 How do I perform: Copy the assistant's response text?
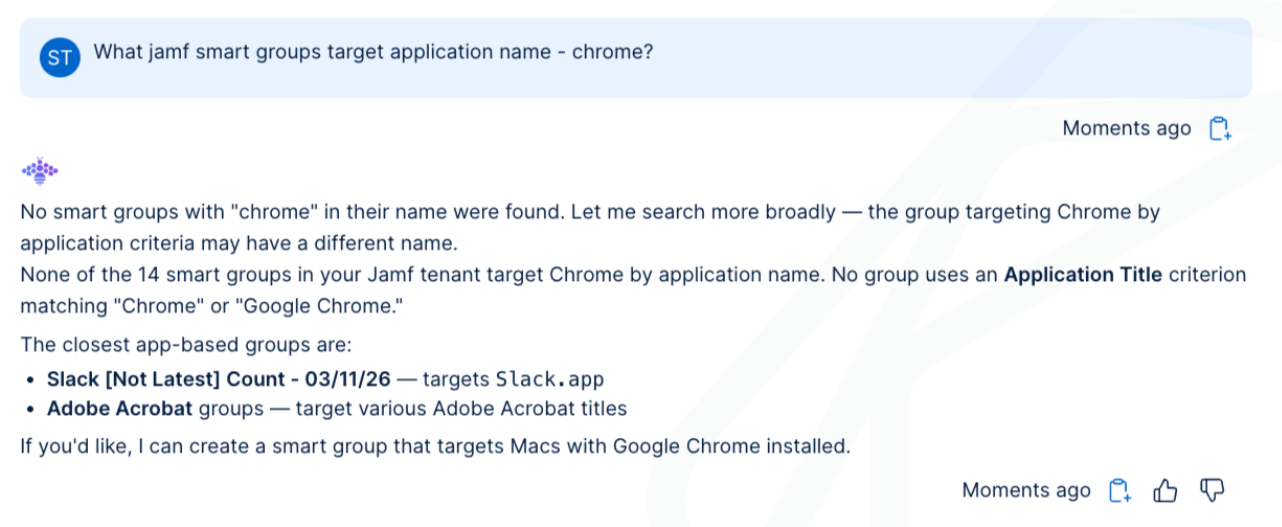1120,491
